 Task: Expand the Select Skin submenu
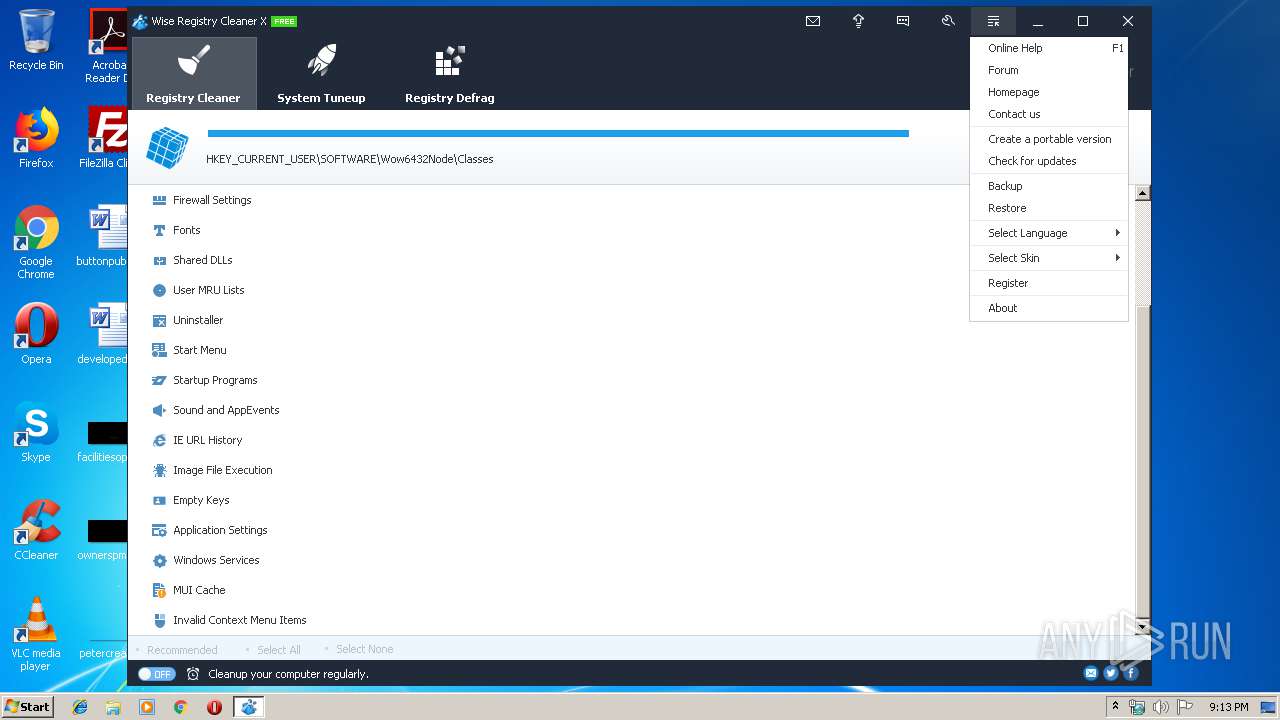(x=1049, y=258)
